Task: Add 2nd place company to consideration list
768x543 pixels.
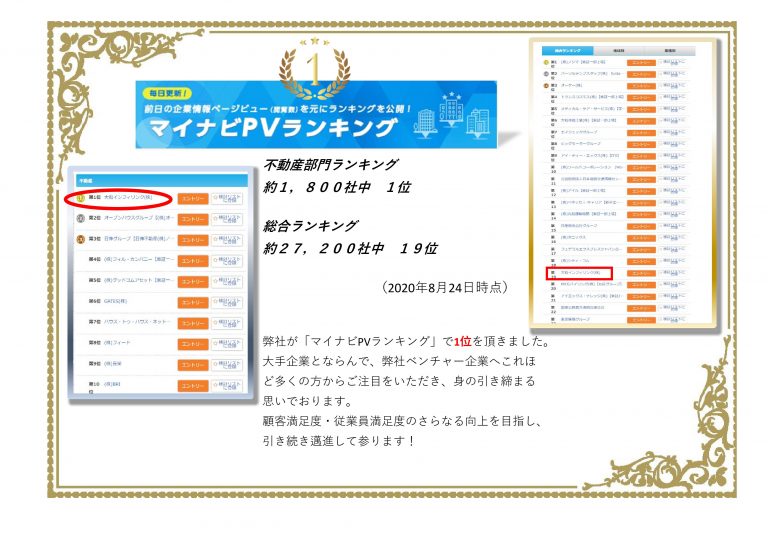Action: 228,218
